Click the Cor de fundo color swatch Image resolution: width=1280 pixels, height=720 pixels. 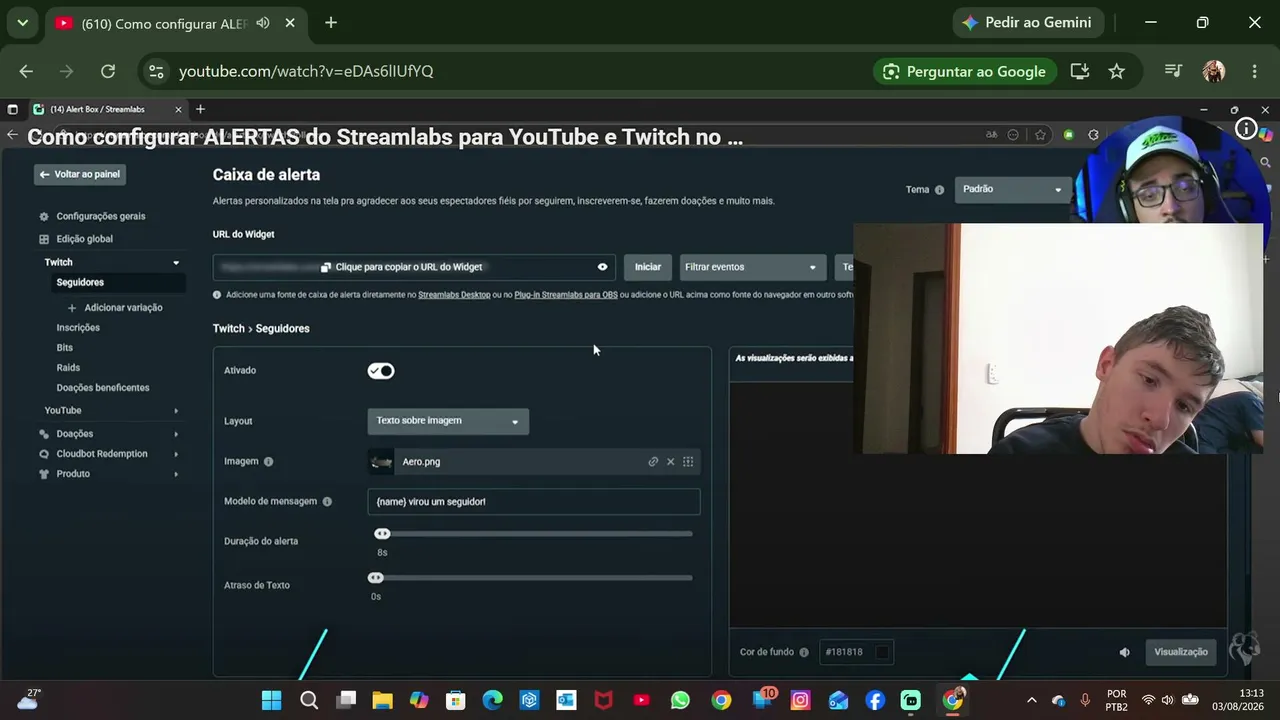(882, 653)
